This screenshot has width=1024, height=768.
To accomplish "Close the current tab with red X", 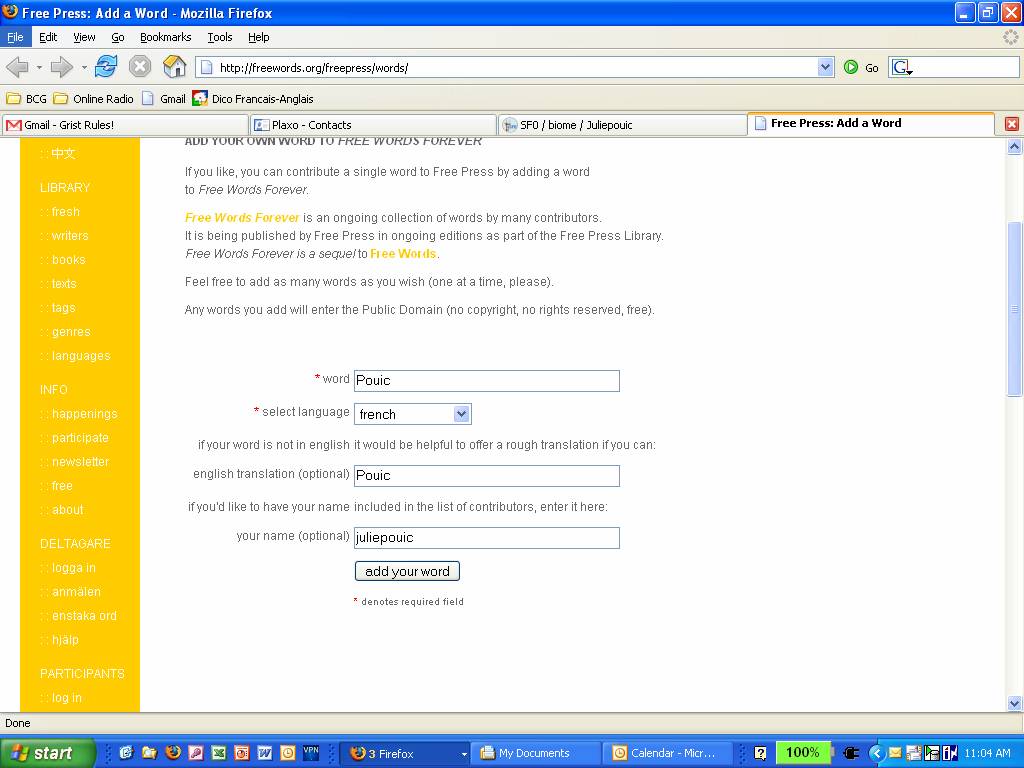I will coord(1011,124).
